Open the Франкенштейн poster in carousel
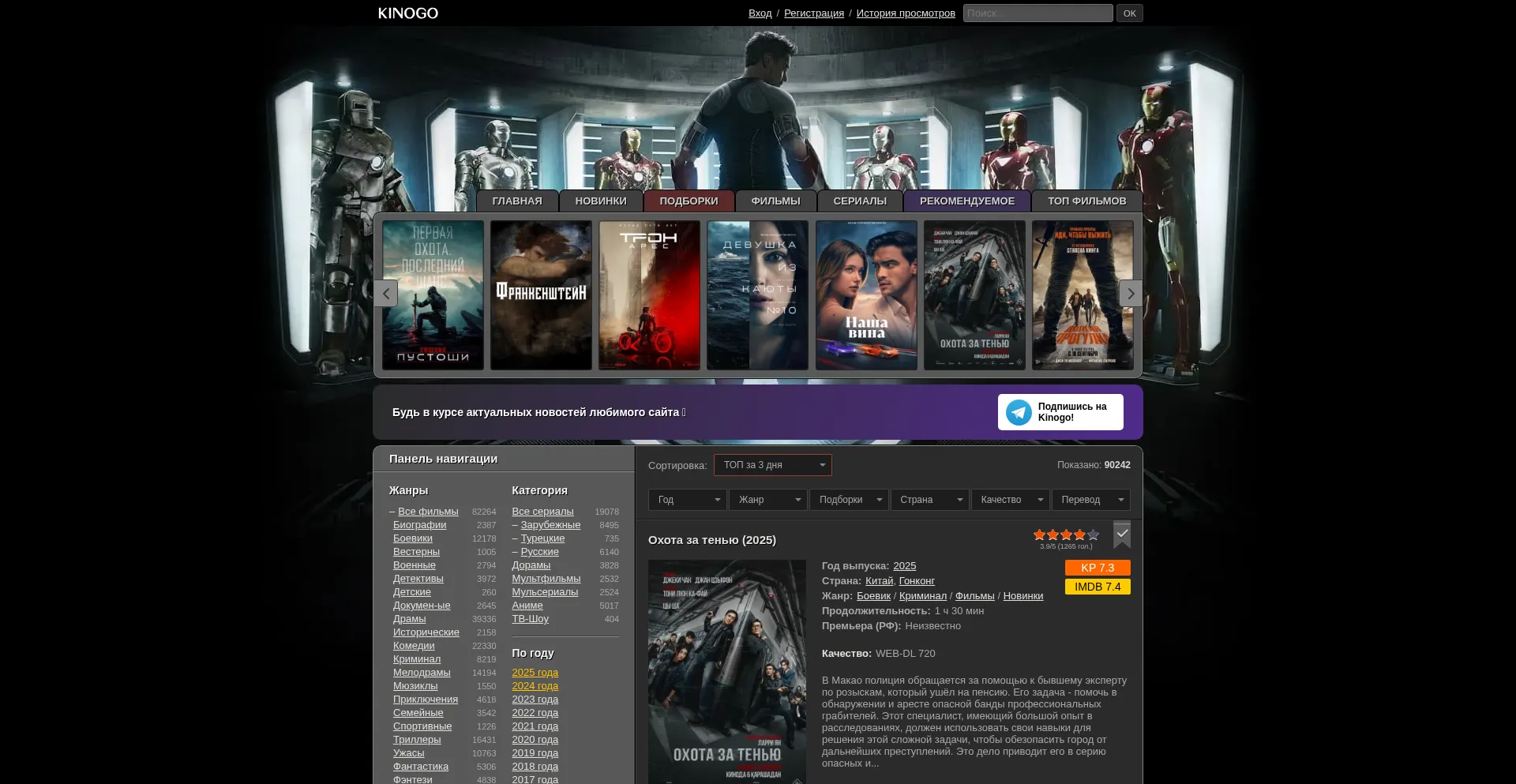1516x784 pixels. [541, 294]
